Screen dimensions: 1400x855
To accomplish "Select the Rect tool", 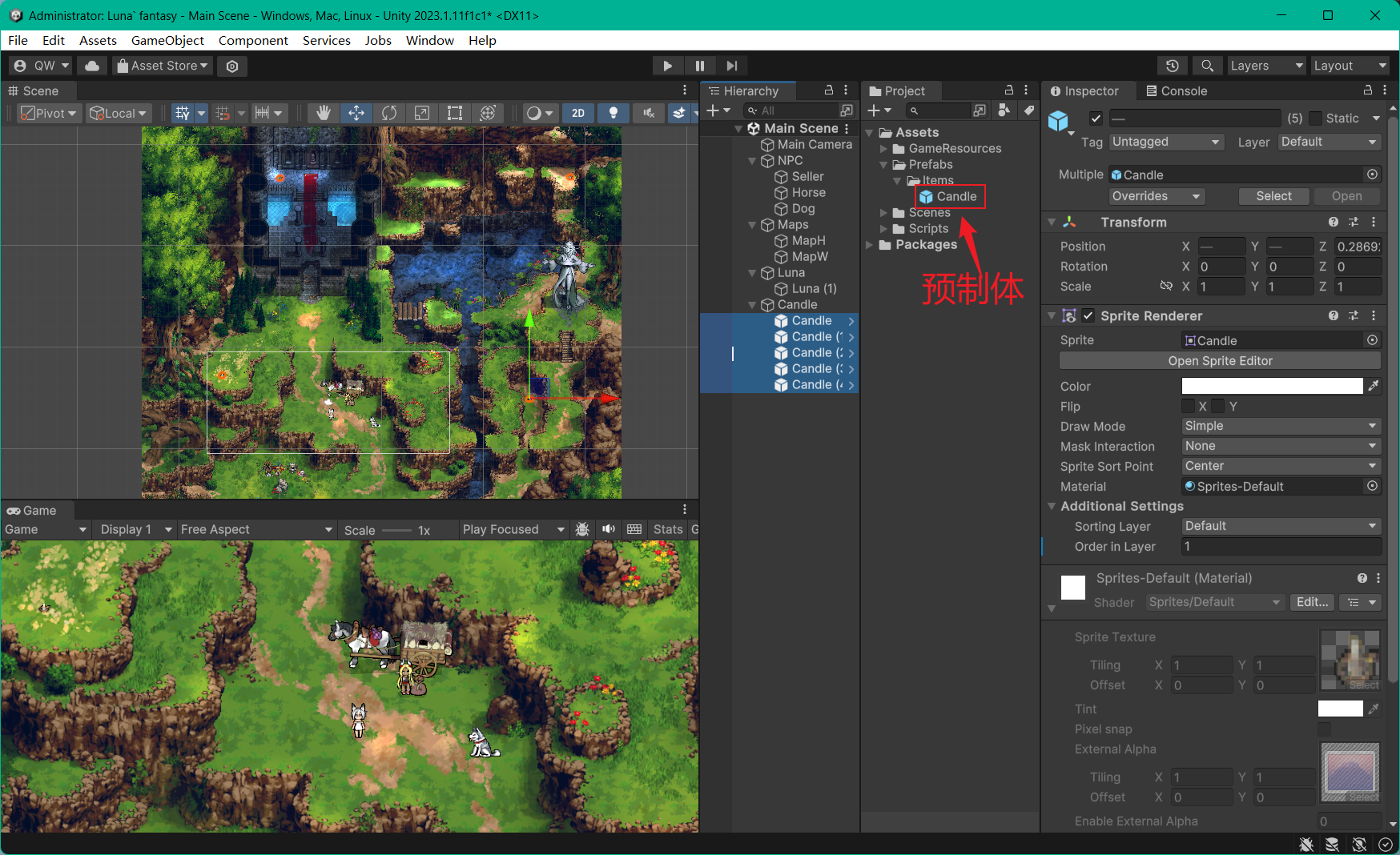I will click(455, 113).
